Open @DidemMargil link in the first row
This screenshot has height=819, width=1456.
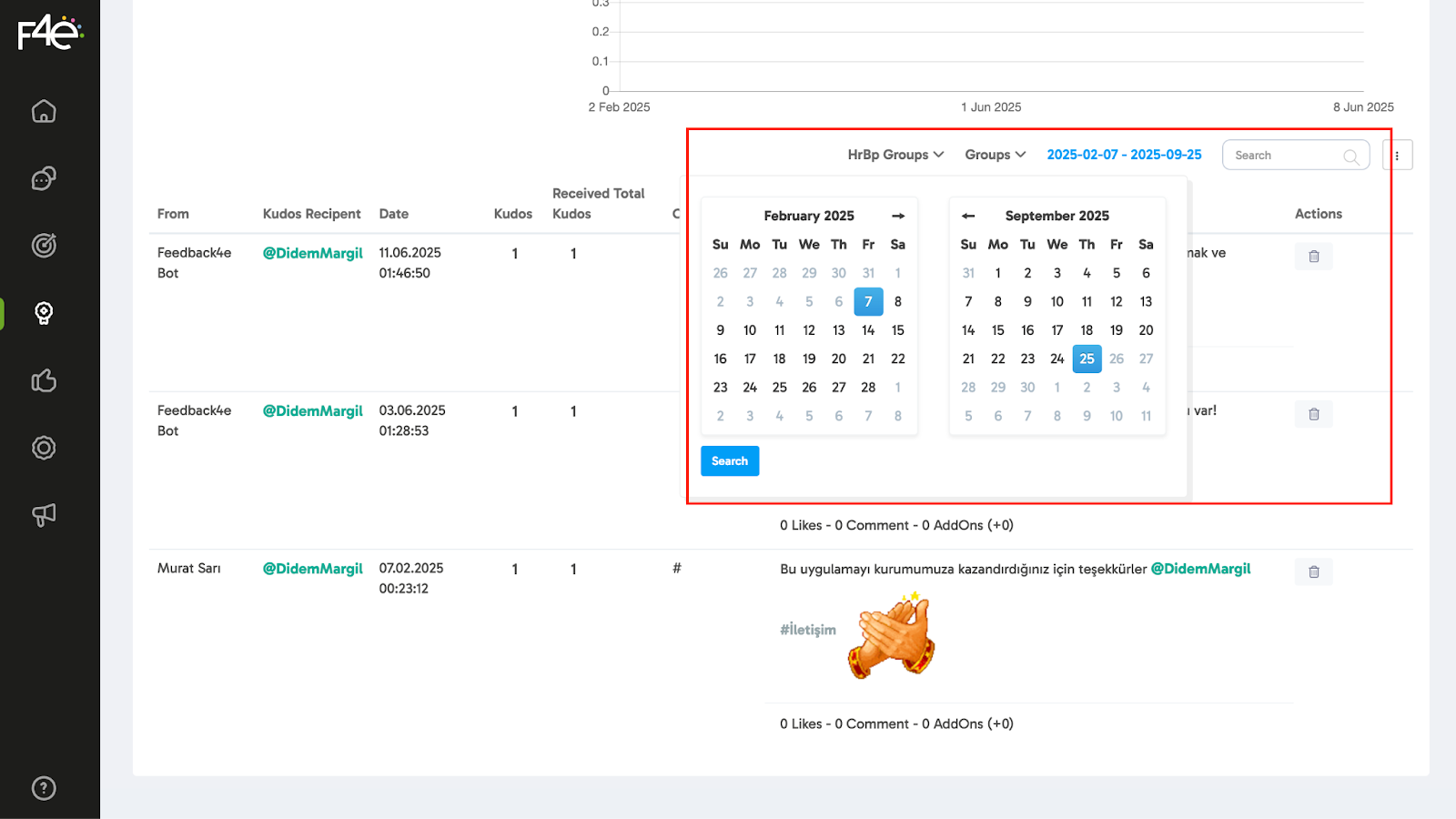[312, 253]
